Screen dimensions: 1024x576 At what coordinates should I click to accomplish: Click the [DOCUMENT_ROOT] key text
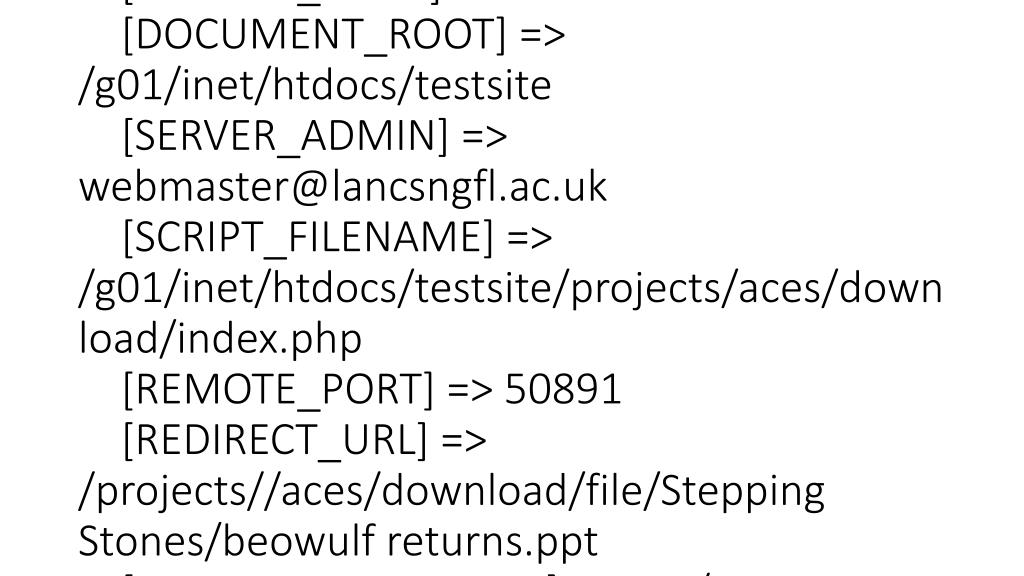pos(314,35)
